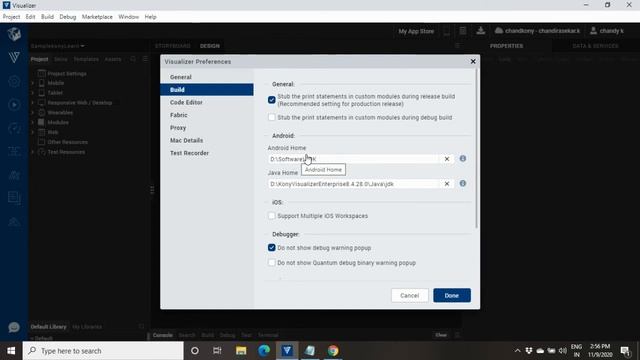This screenshot has height=360, width=640.
Task: Switch to Visualizer app on taskbar
Action: pos(287,351)
